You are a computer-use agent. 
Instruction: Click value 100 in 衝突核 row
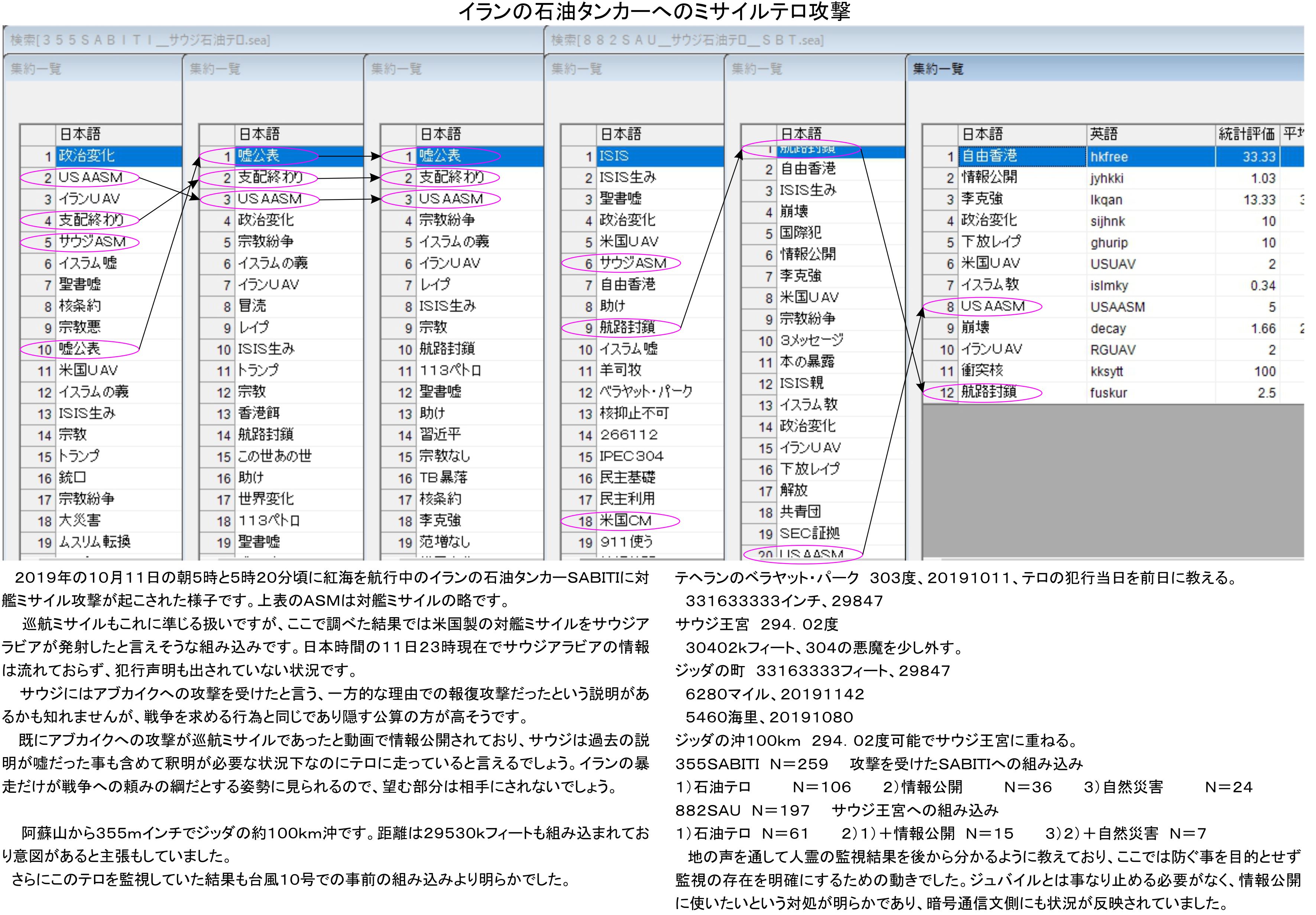[x=1264, y=371]
